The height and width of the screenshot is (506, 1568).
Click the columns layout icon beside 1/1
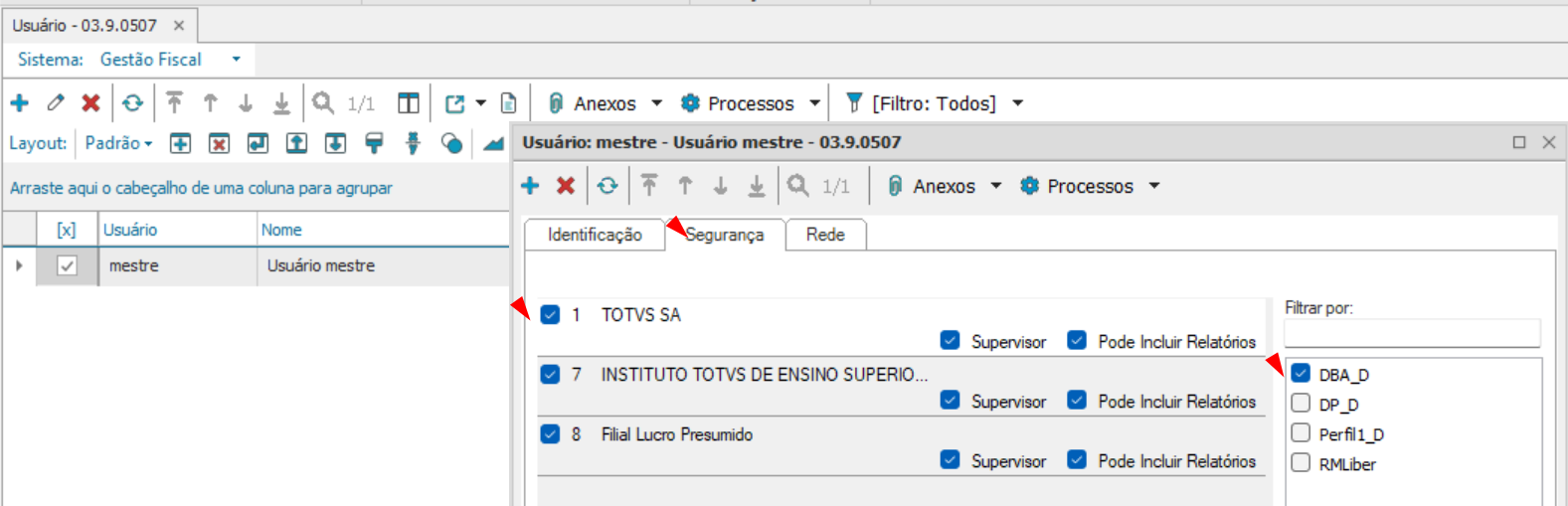409,103
